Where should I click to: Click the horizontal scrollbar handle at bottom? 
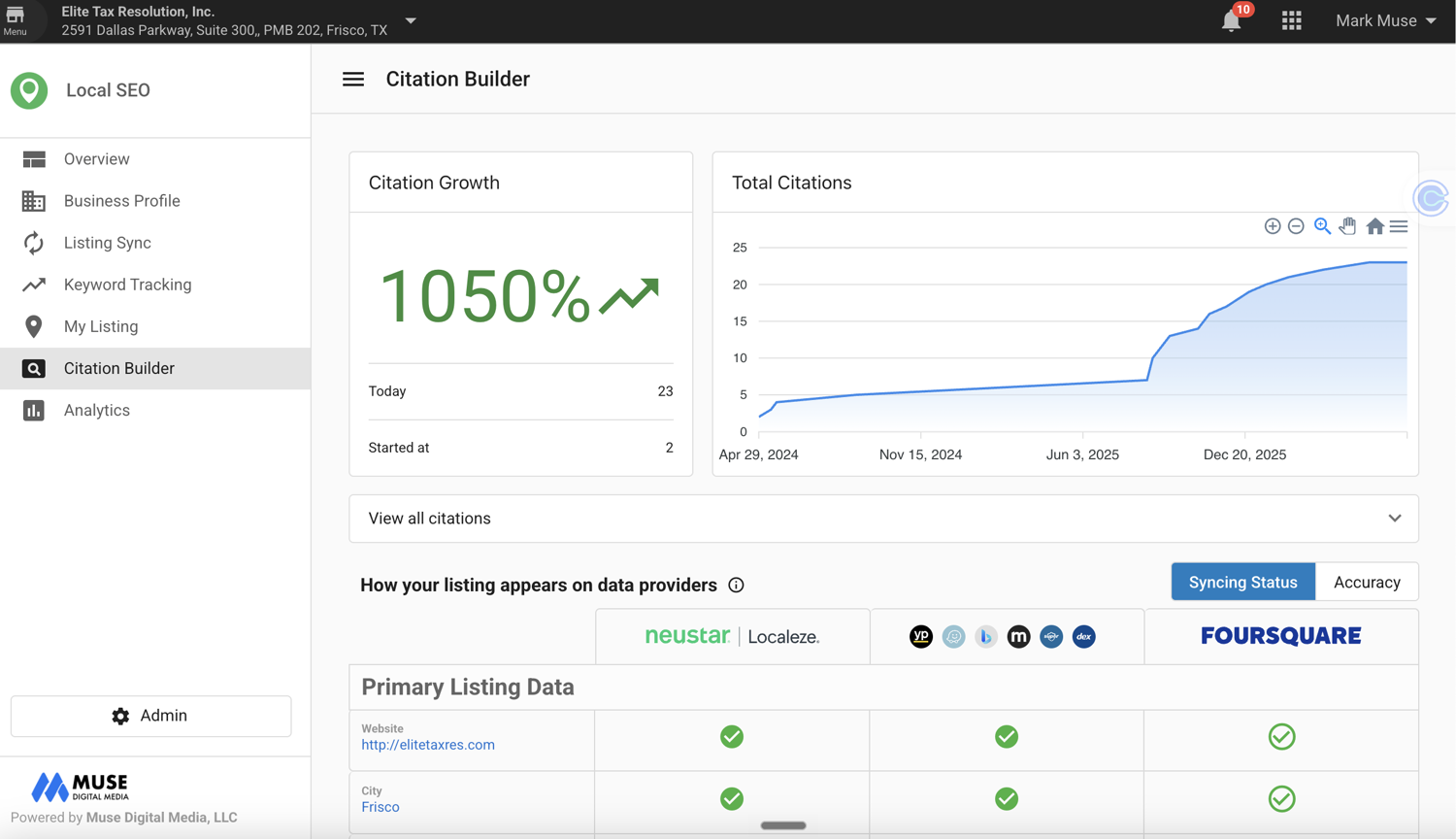[783, 825]
